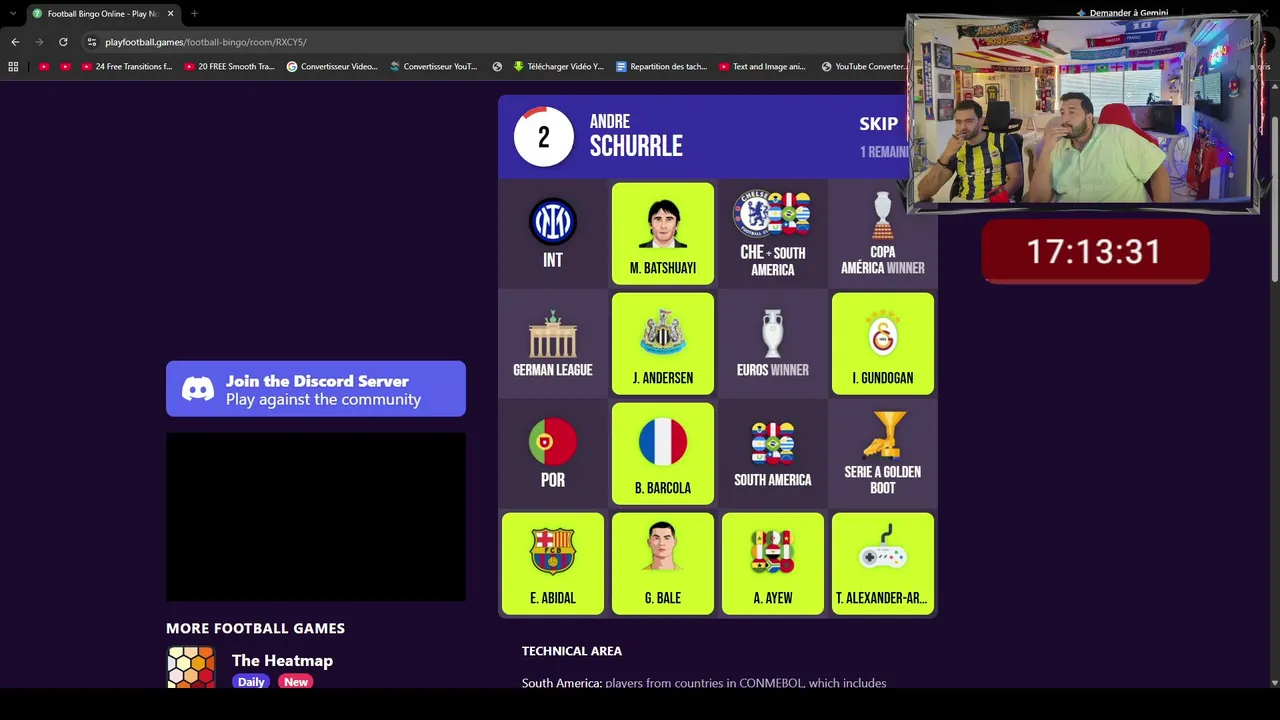
Task: Switch to the Football Bingo Online tab
Action: tap(103, 14)
